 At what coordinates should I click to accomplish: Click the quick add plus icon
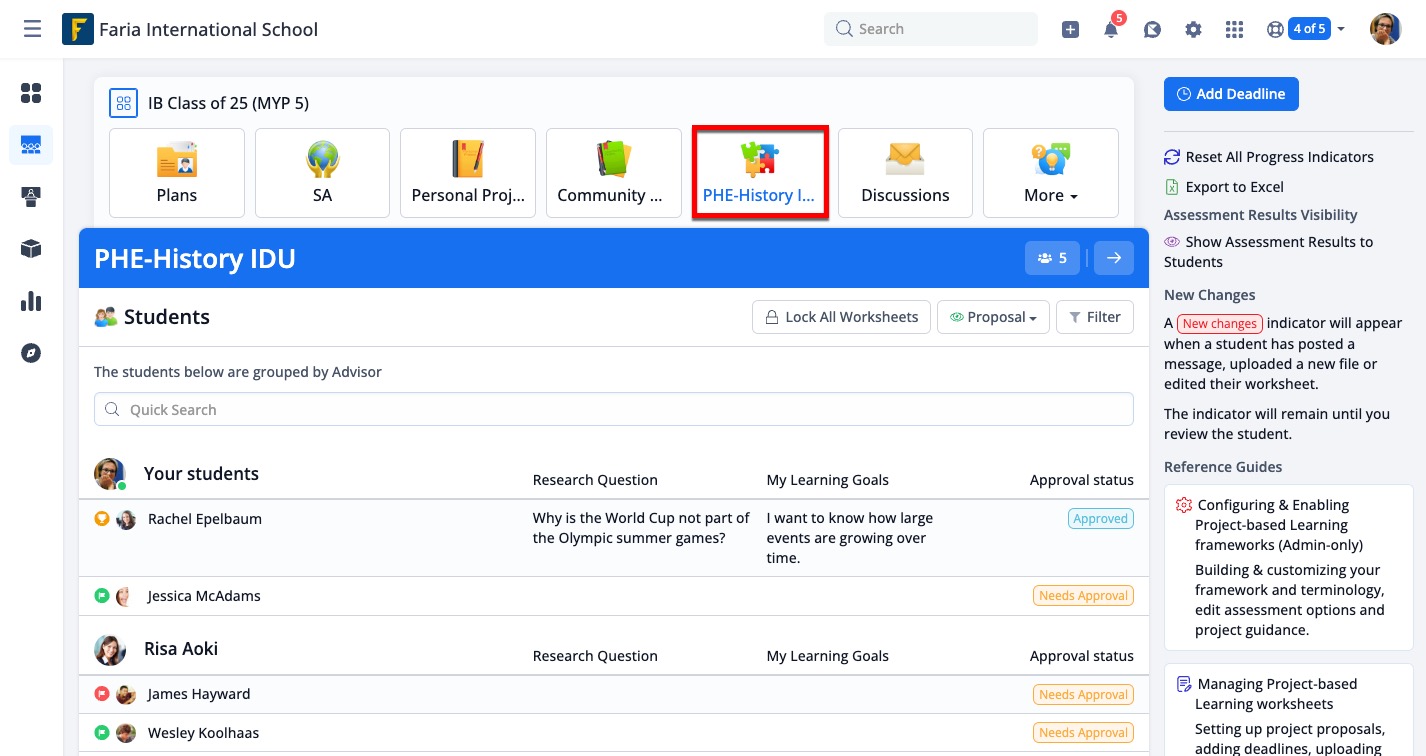(x=1070, y=30)
